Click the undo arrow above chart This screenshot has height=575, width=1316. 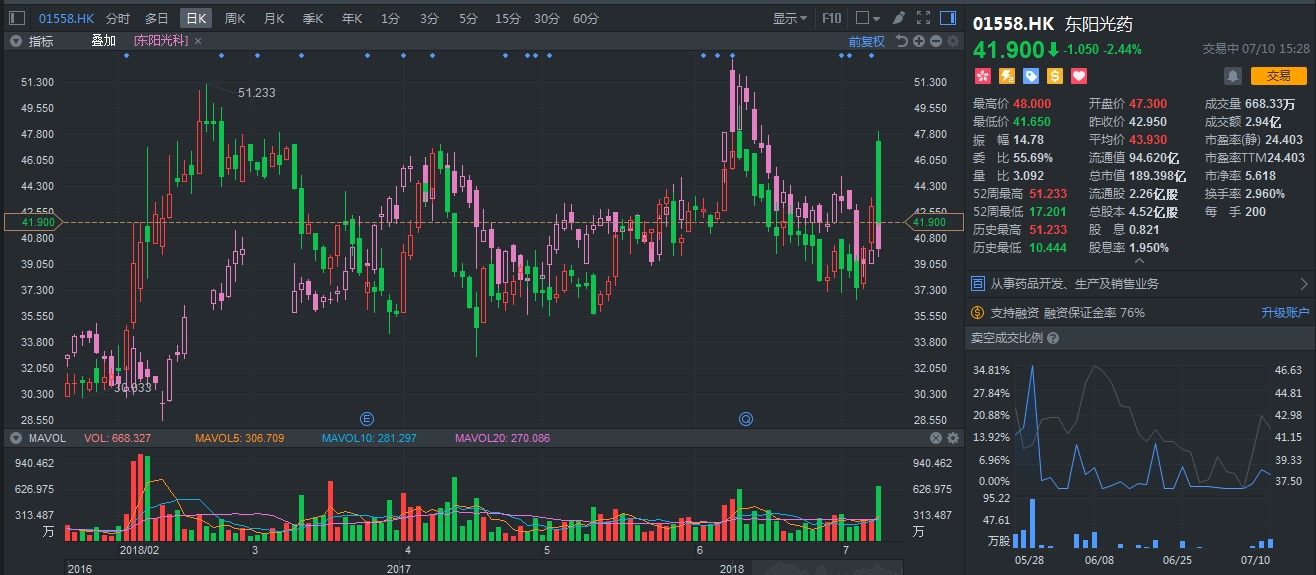(902, 41)
